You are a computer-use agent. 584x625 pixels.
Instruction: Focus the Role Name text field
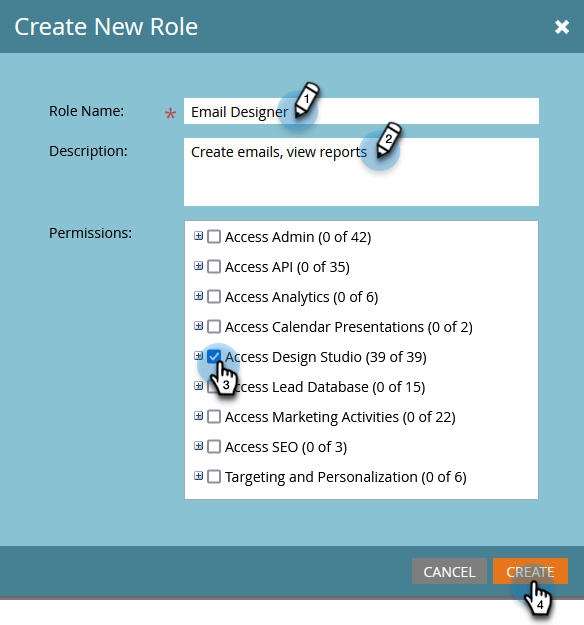(361, 111)
